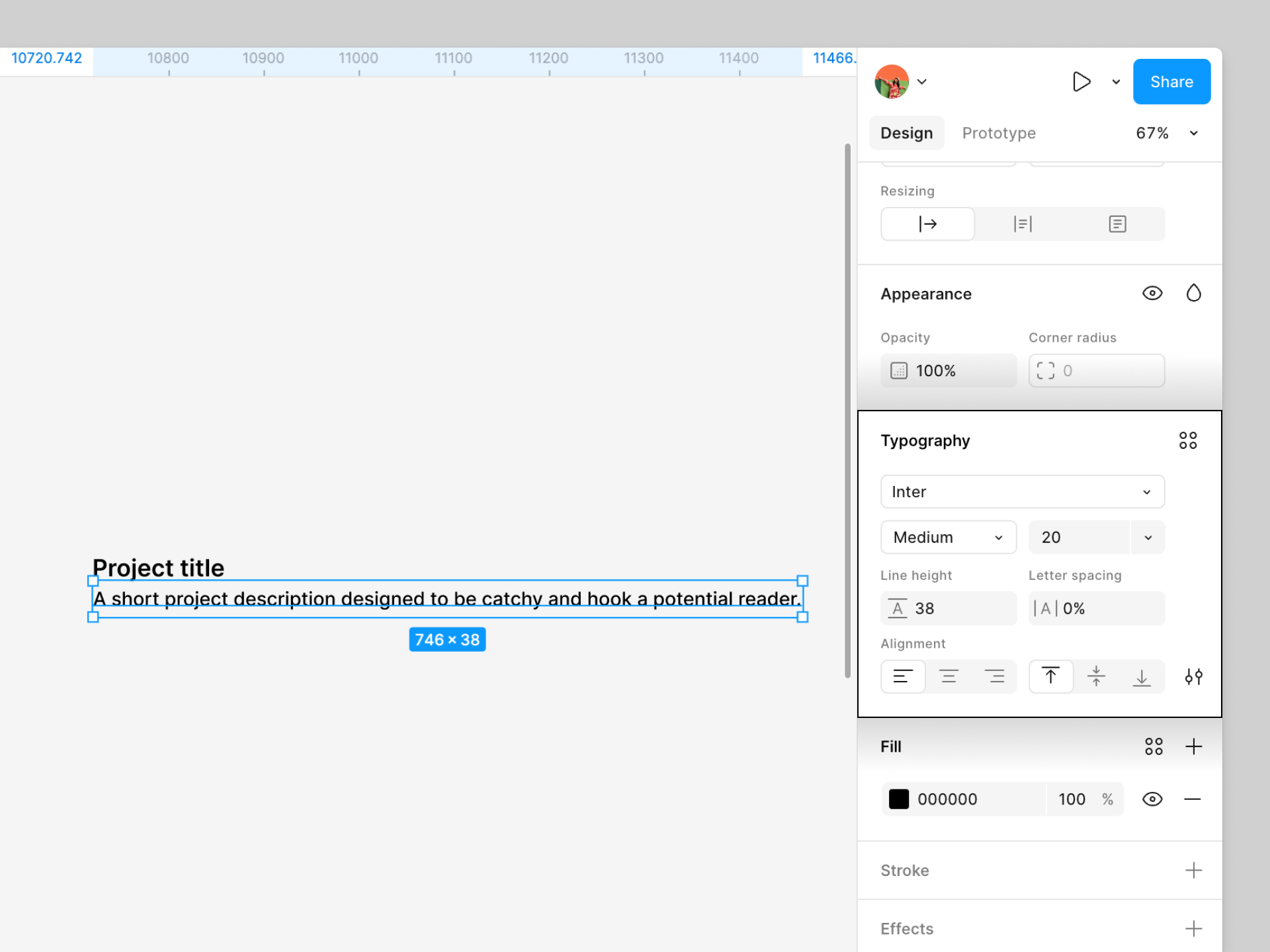Open the Medium font weight dropdown
Viewport: 1270px width, 952px height.
(948, 537)
